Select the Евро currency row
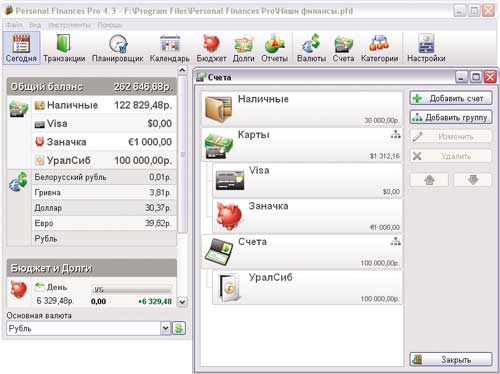Image resolution: width=500 pixels, height=374 pixels. coord(104,223)
